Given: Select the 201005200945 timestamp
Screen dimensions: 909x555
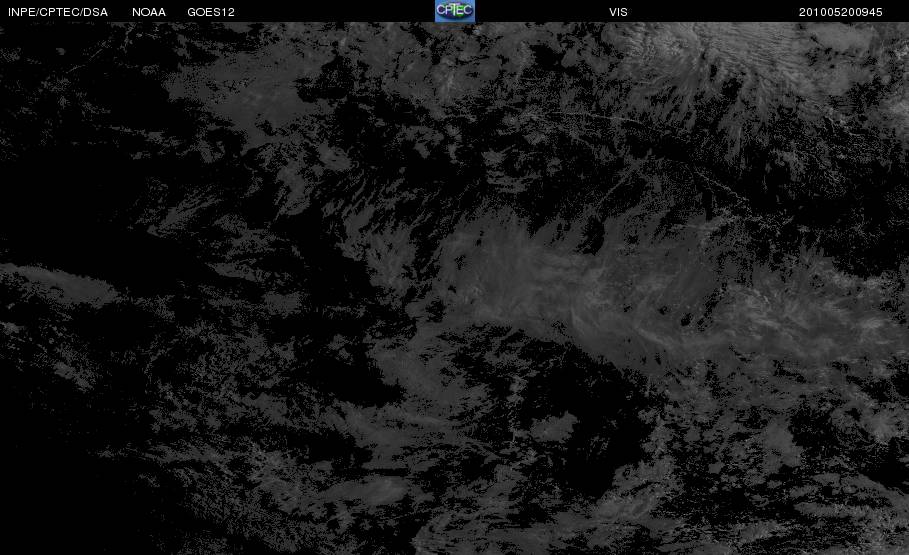Looking at the screenshot, I should click(x=841, y=12).
